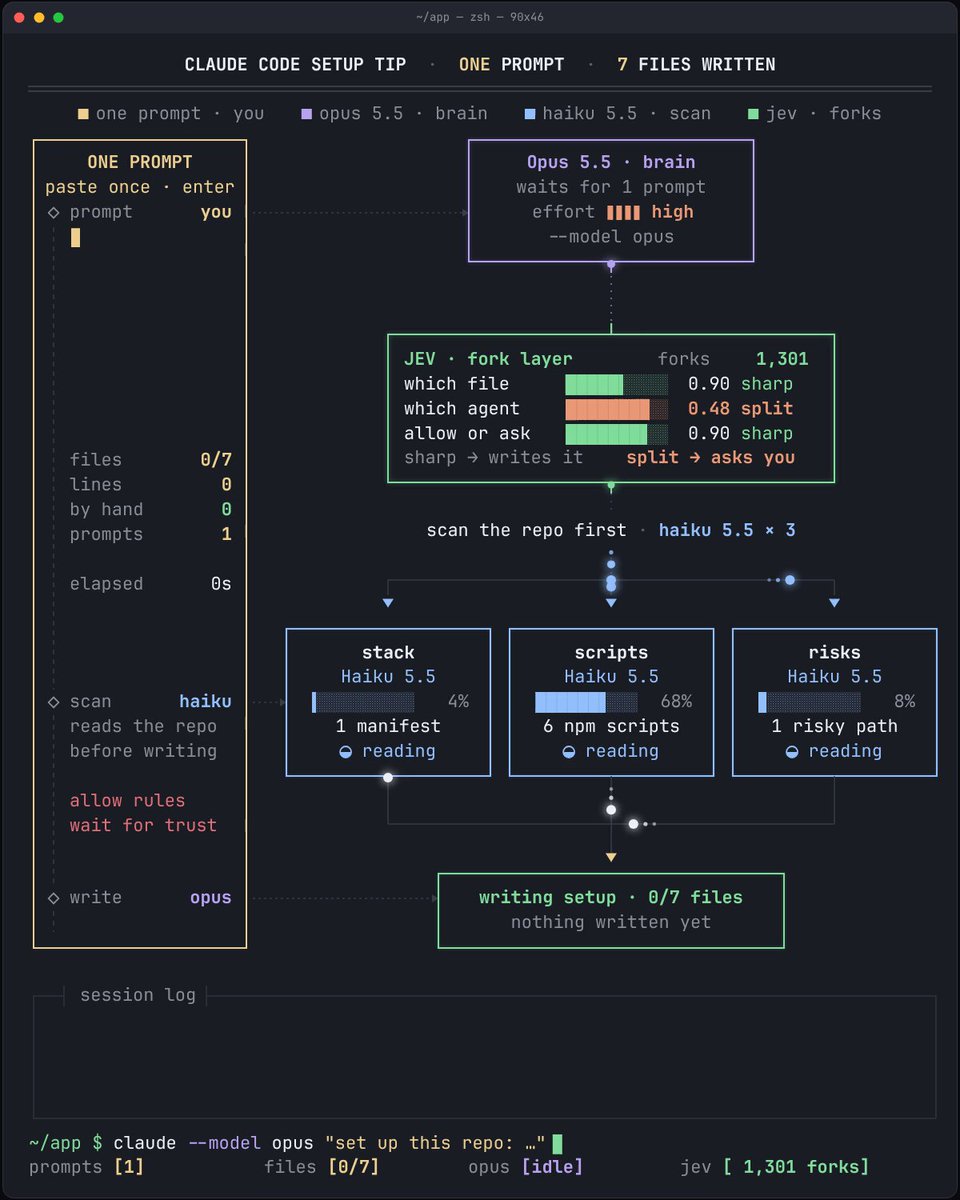Click the "nothing written yet" text
The image size is (960, 1200).
(611, 922)
